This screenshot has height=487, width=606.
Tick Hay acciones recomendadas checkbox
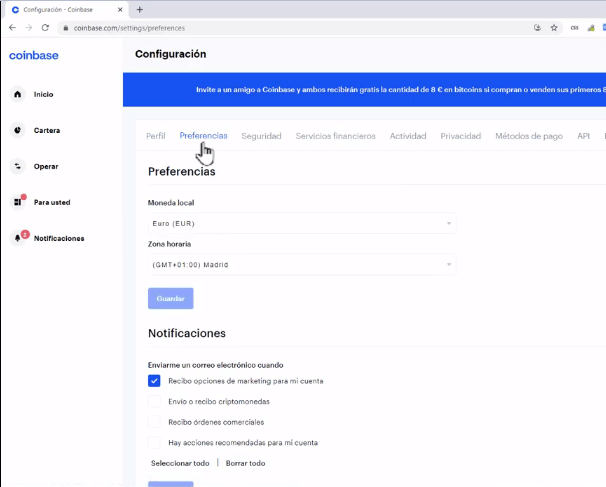coord(154,442)
